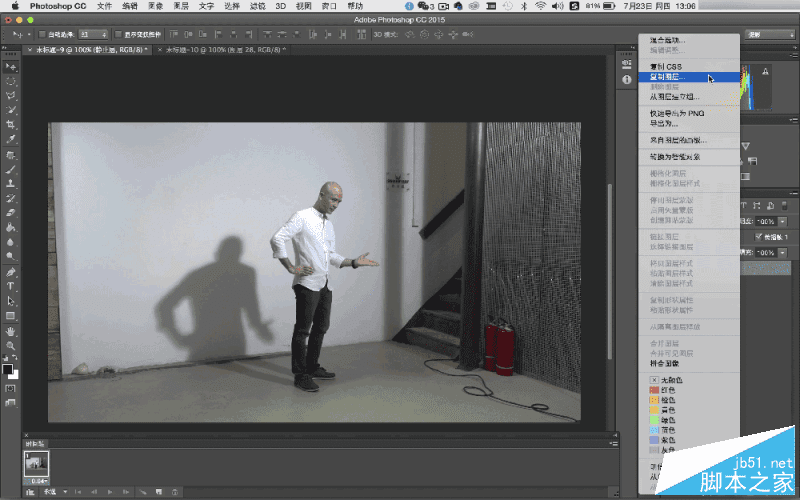Switch to the second document tab
Screen dimensions: 800x500
[x=221, y=49]
